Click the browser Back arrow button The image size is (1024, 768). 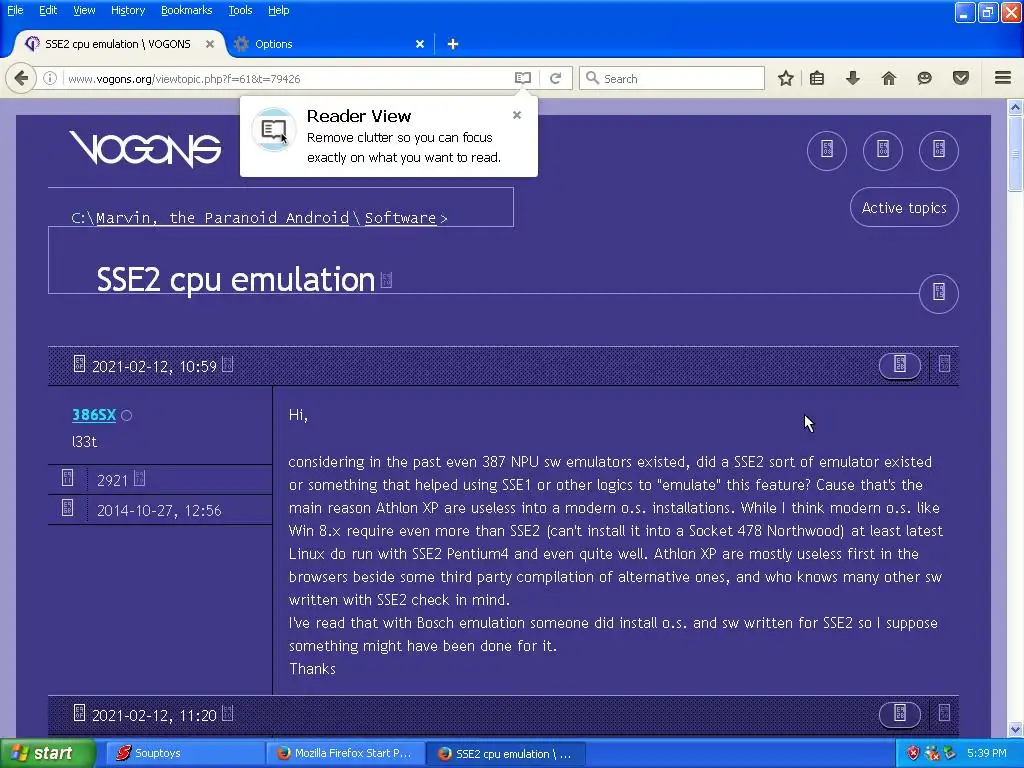click(x=21, y=78)
